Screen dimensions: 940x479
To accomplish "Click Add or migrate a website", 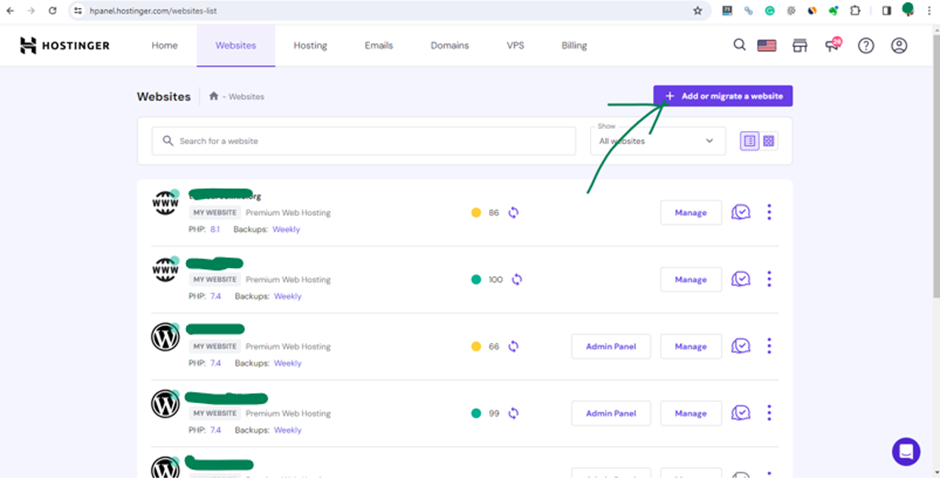I will (x=723, y=96).
